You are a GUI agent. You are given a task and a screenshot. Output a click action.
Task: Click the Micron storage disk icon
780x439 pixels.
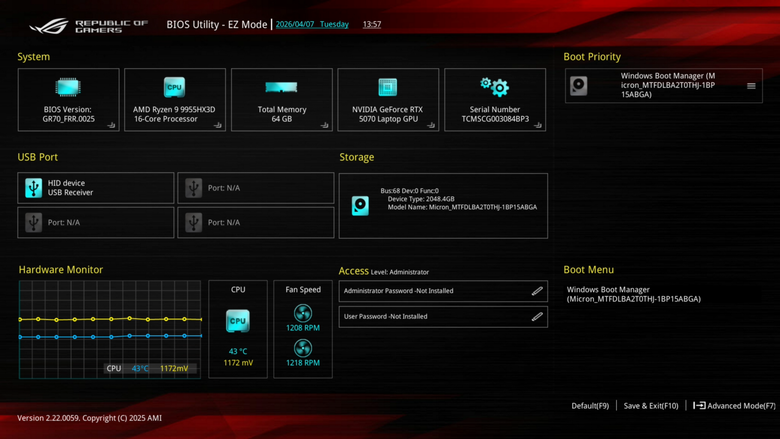point(360,205)
